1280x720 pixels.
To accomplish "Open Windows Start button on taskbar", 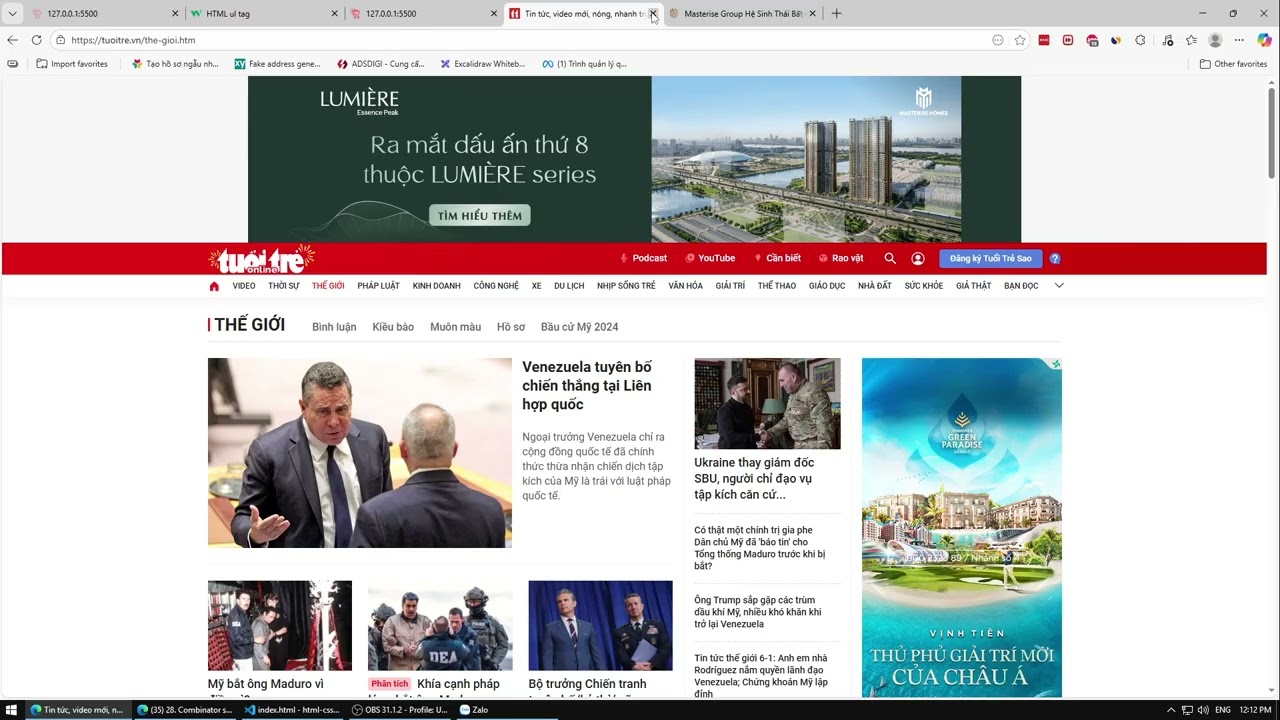I will [12, 710].
